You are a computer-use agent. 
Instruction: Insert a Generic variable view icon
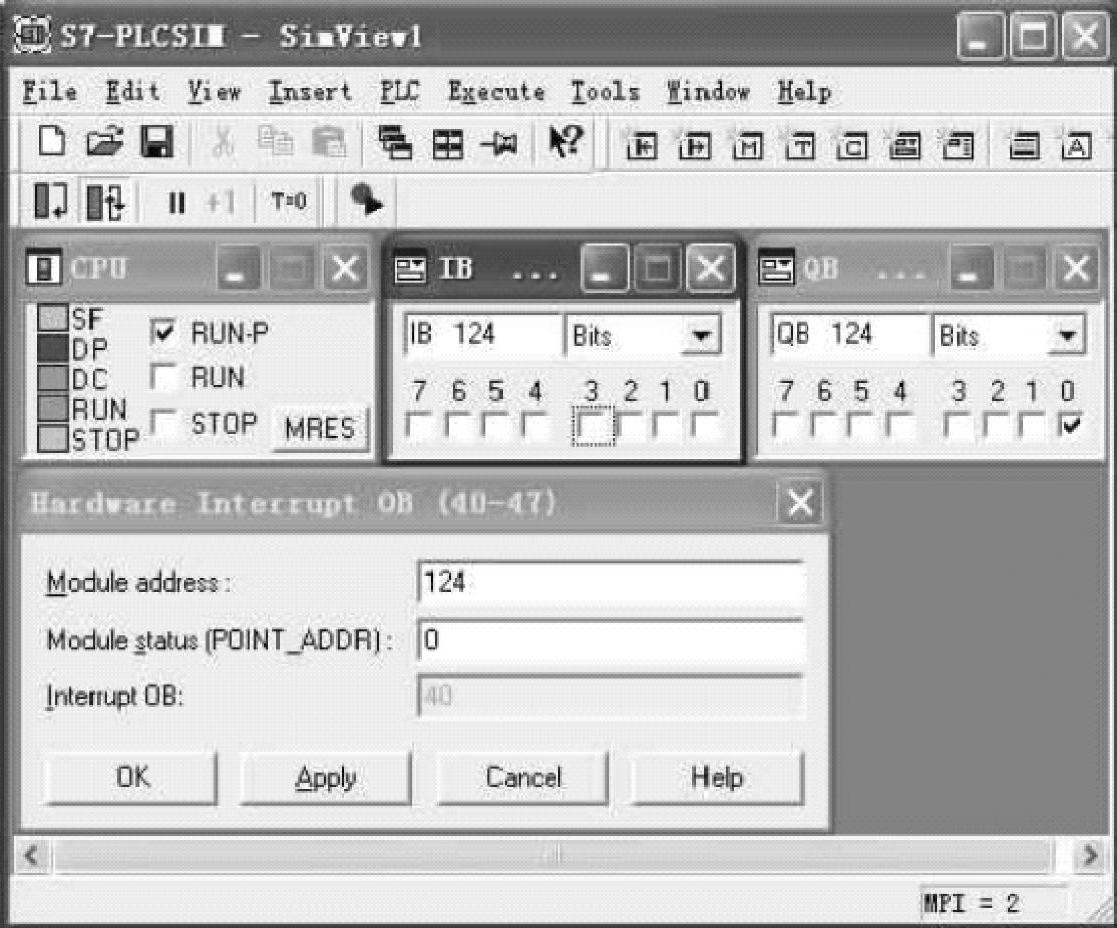coord(905,146)
